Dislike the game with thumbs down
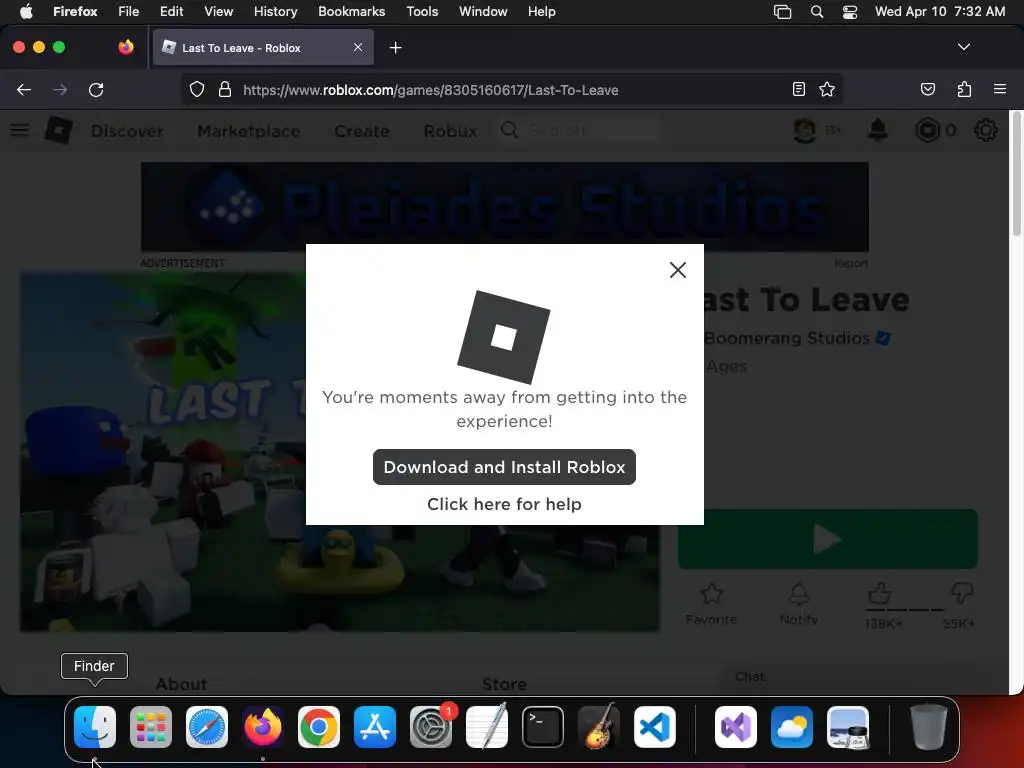The height and width of the screenshot is (768, 1024). click(961, 594)
